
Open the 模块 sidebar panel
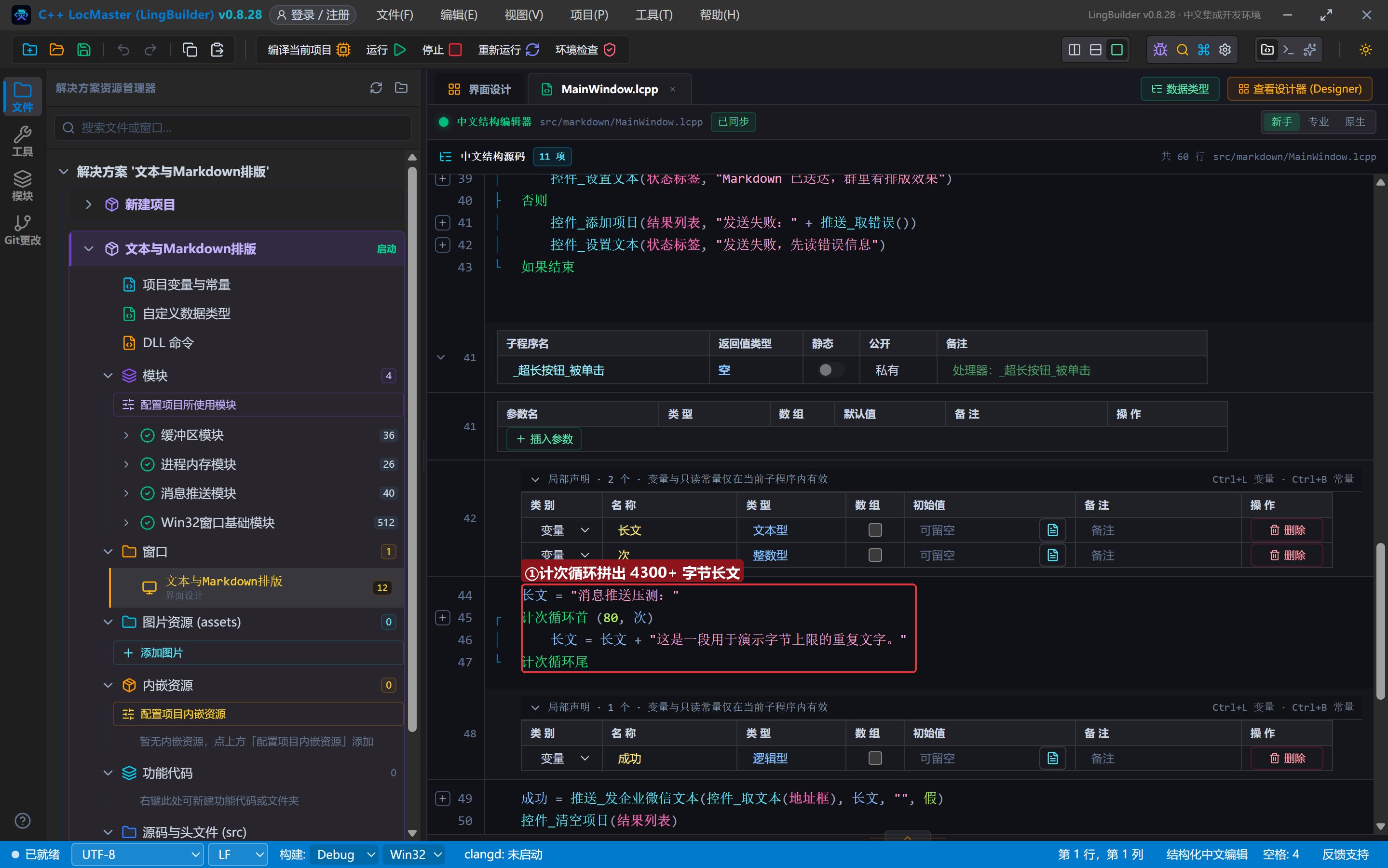click(22, 186)
